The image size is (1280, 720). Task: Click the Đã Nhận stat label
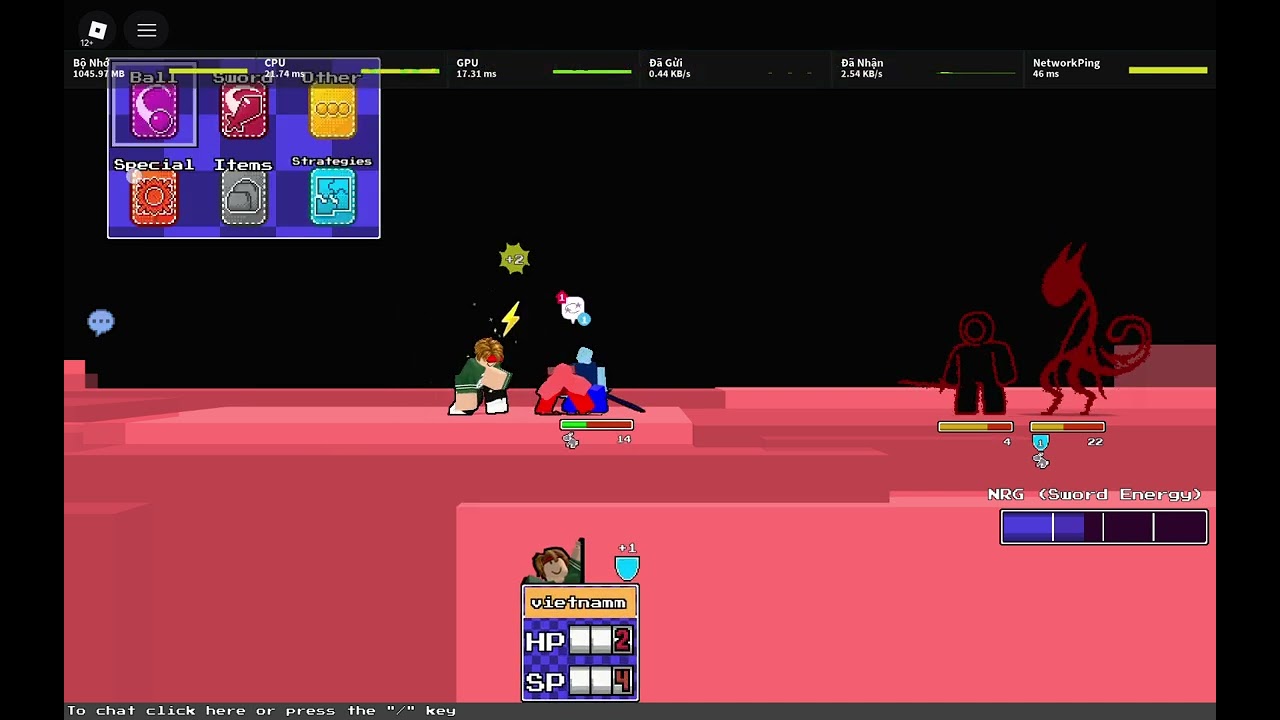click(x=862, y=63)
